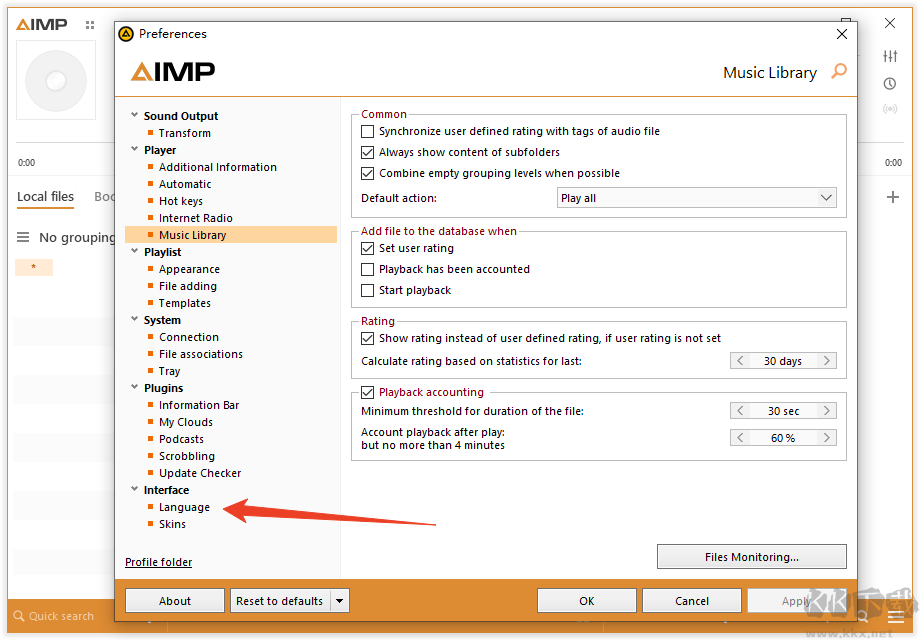The image size is (920, 640).
Task: Open Podcasts plugin settings
Action: [181, 439]
